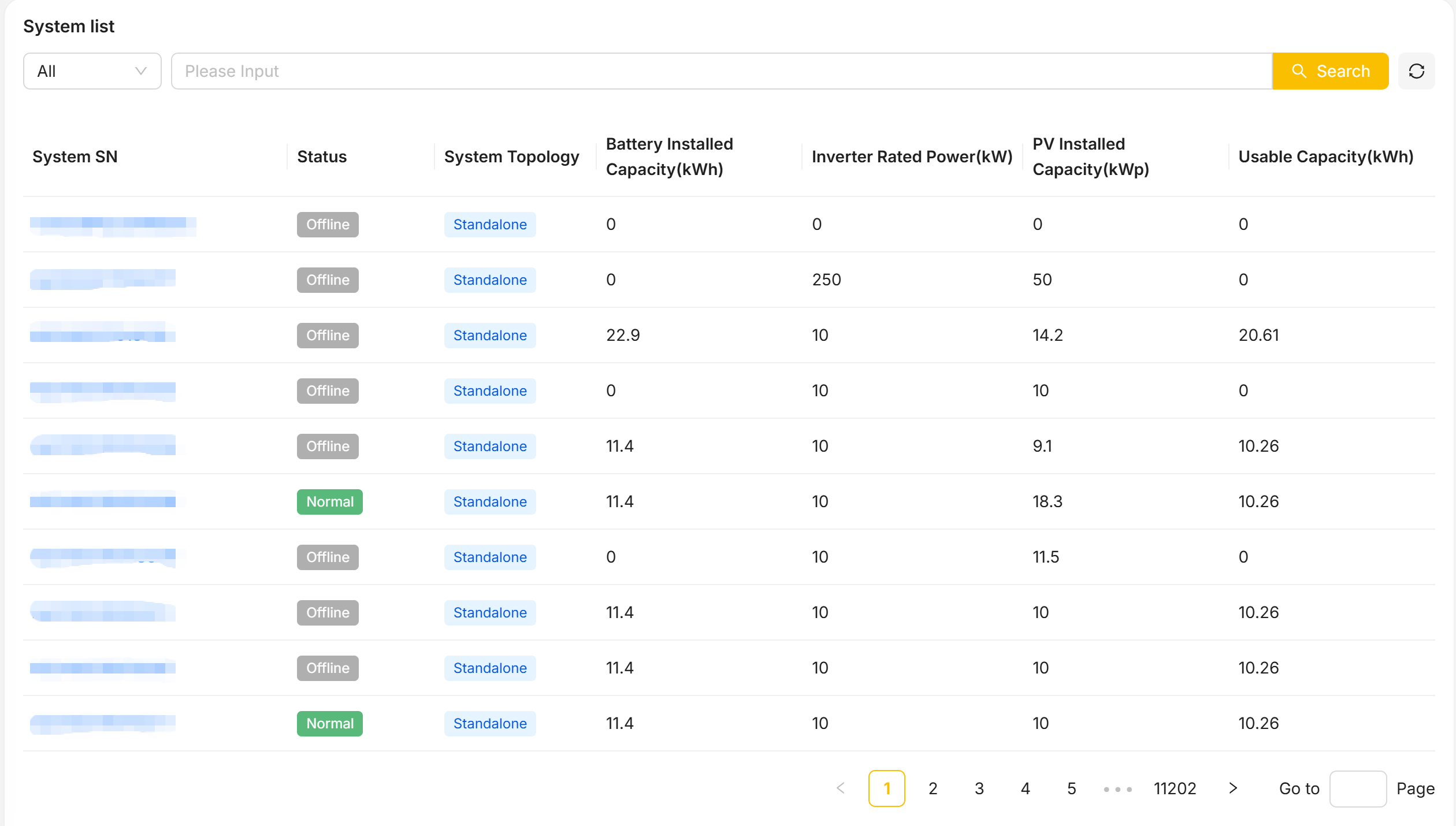Click the Go to page number field
The image size is (1456, 826).
(x=1358, y=788)
